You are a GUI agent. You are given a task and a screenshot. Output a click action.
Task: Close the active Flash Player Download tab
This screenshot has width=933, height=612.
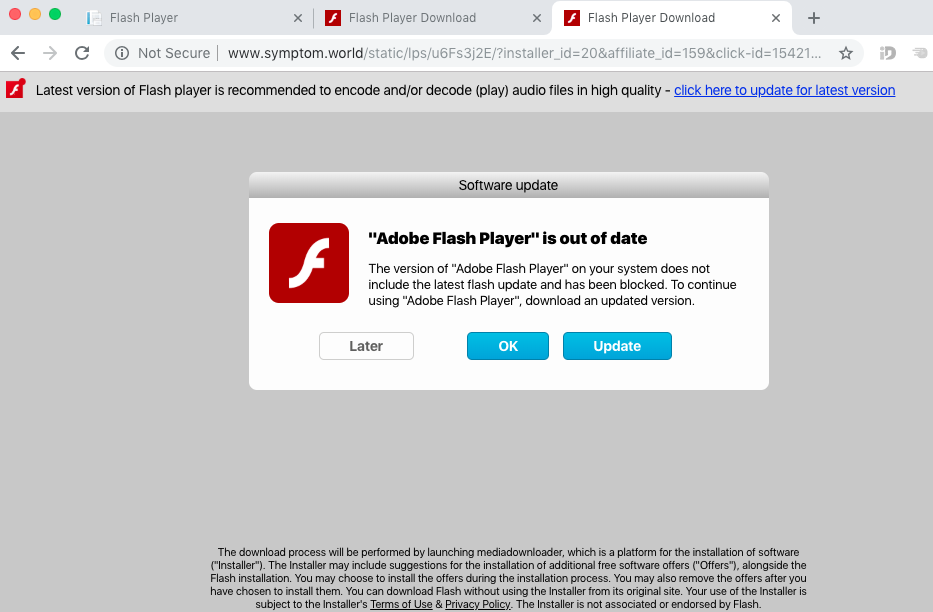(776, 18)
